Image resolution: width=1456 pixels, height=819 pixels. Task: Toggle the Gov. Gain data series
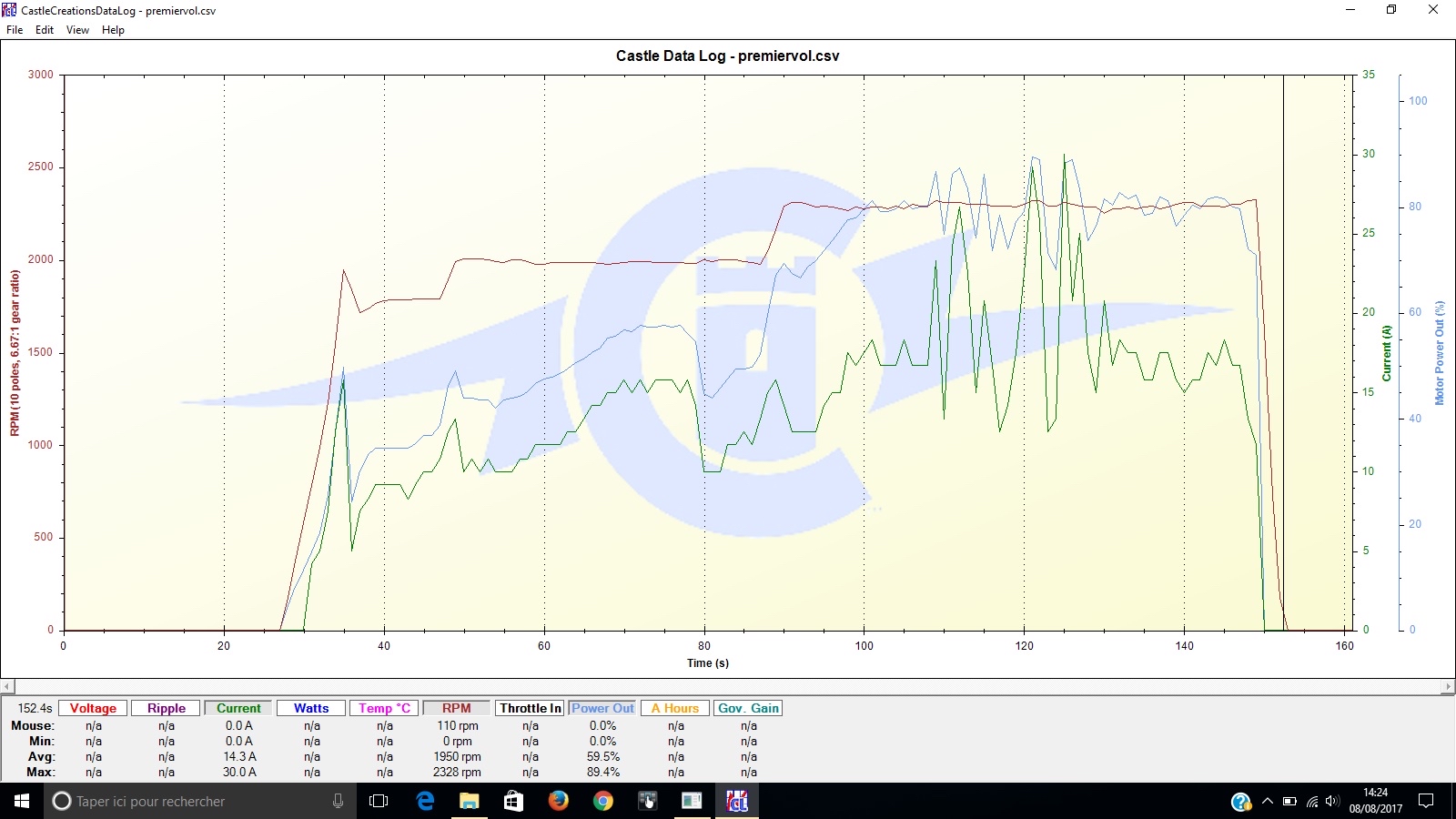pyautogui.click(x=748, y=708)
